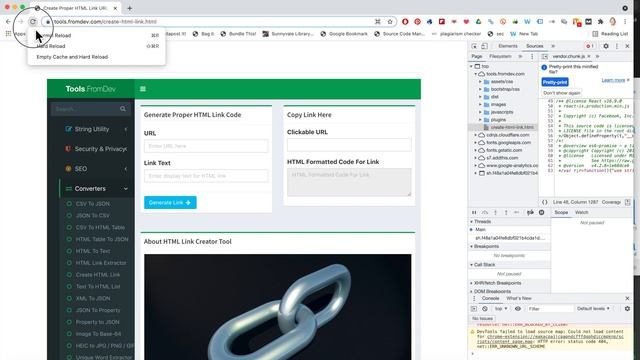This screenshot has width=640, height=360.
Task: Bookmark this page with the star icon
Action: click(x=390, y=22)
